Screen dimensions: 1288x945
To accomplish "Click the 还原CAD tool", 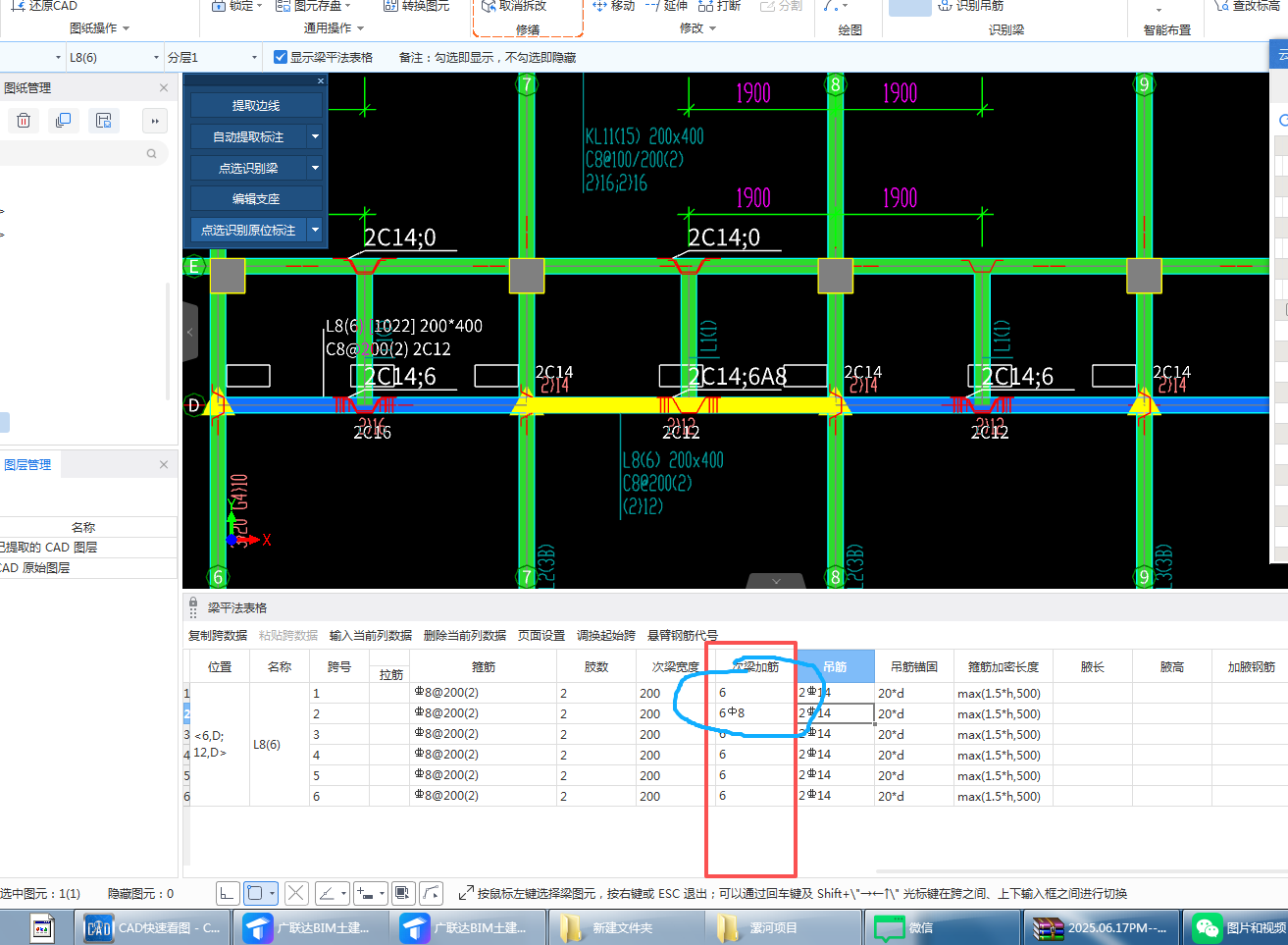I will [x=44, y=6].
